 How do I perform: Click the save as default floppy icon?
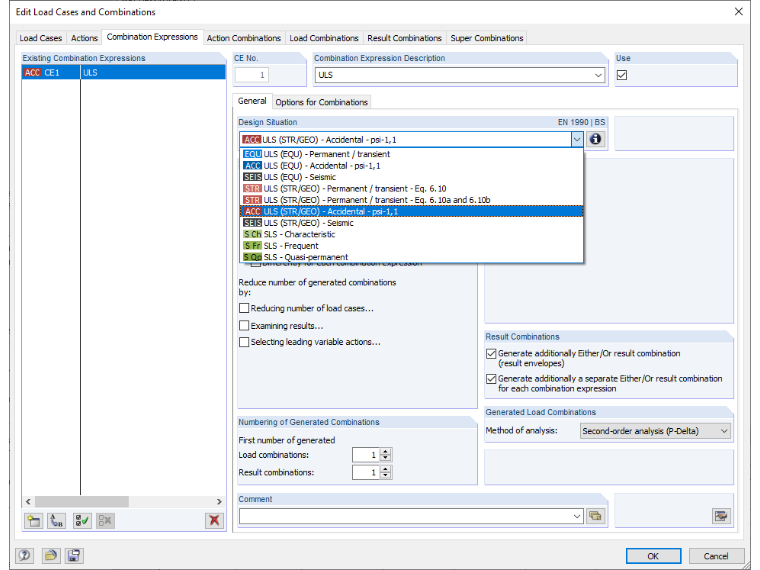[x=74, y=555]
